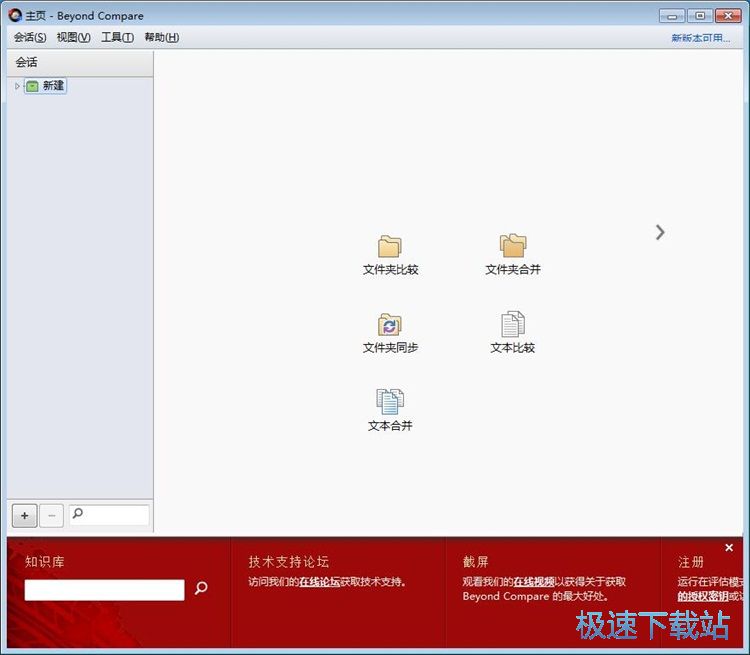Follow the 在线视频 link

[x=534, y=582]
